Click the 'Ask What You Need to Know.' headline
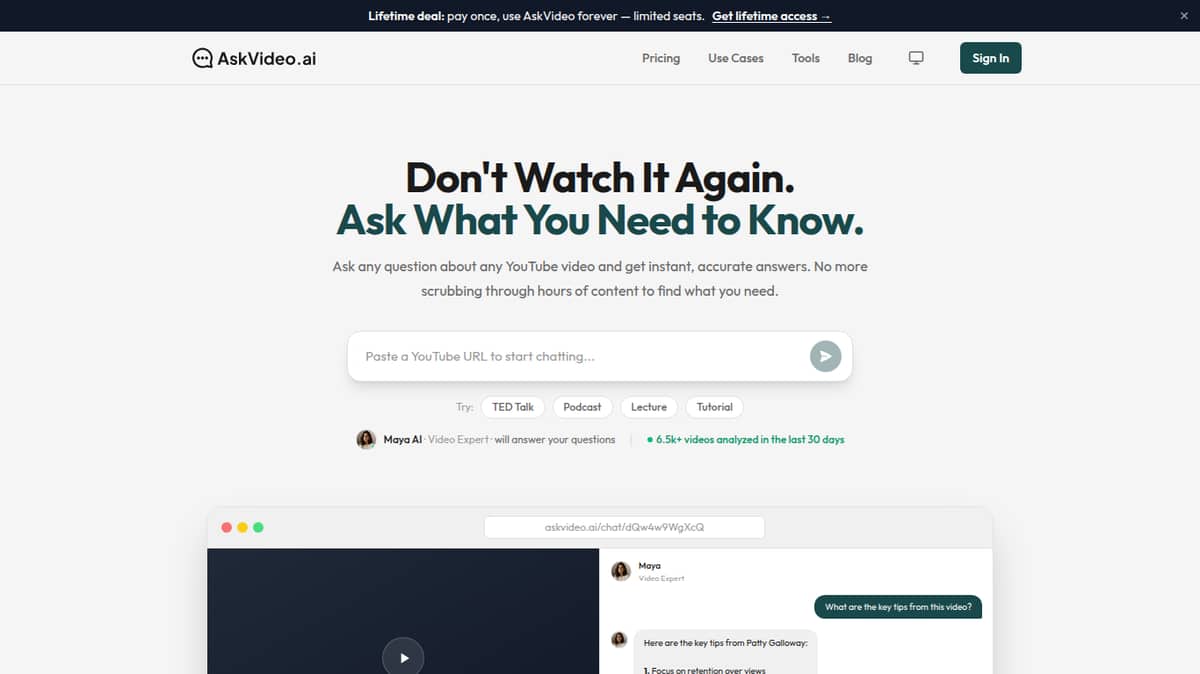 (600, 220)
